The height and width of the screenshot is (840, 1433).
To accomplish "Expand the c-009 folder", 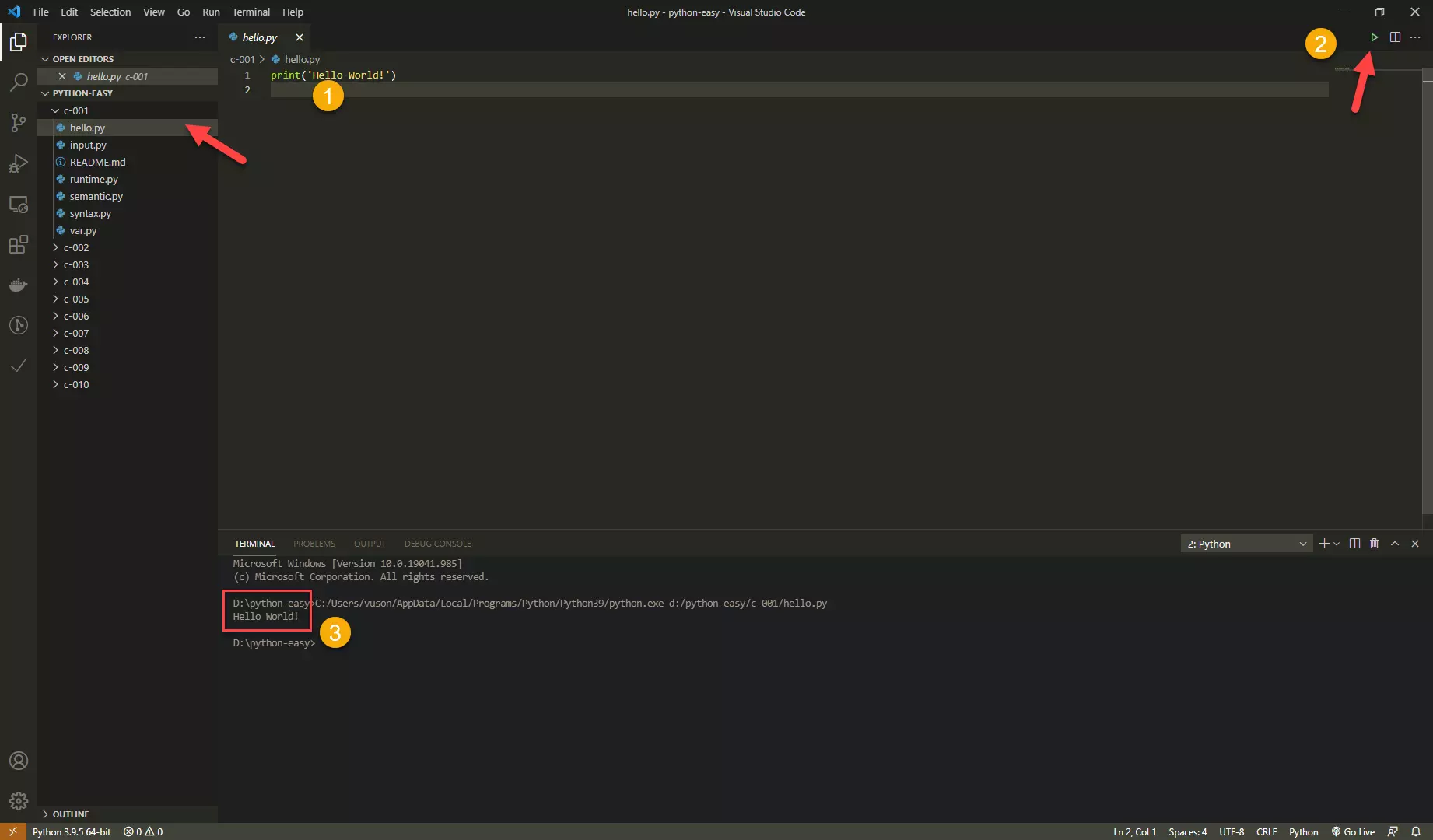I will 128,367.
